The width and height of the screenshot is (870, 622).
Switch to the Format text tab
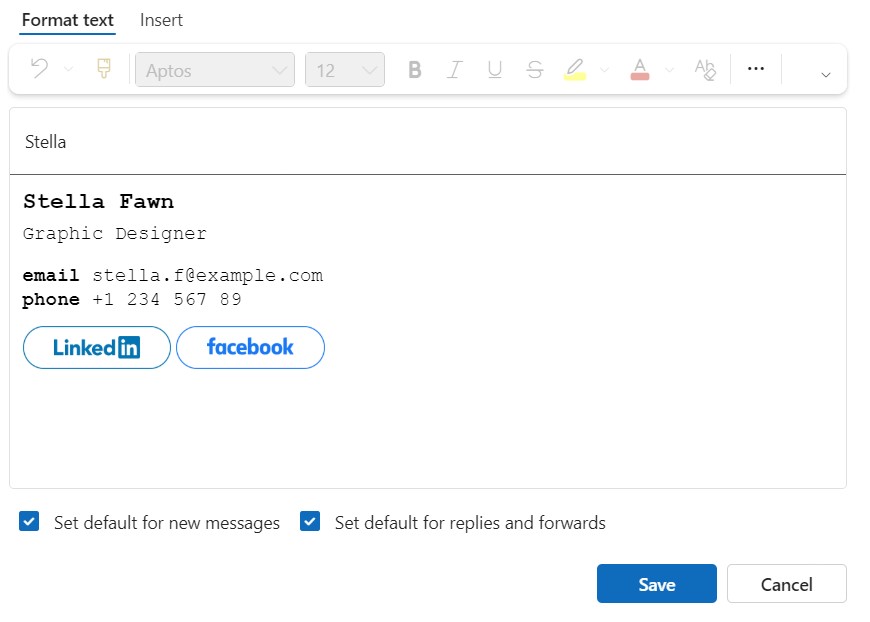pyautogui.click(x=68, y=21)
